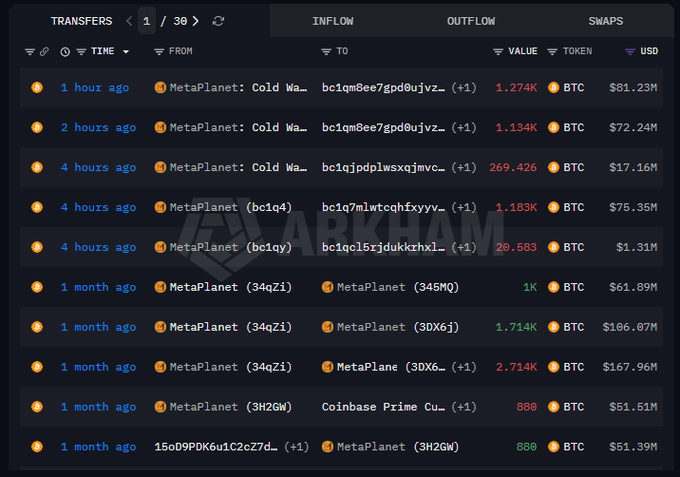Open the FROM column filter
Image resolution: width=680 pixels, height=477 pixels.
(x=159, y=52)
